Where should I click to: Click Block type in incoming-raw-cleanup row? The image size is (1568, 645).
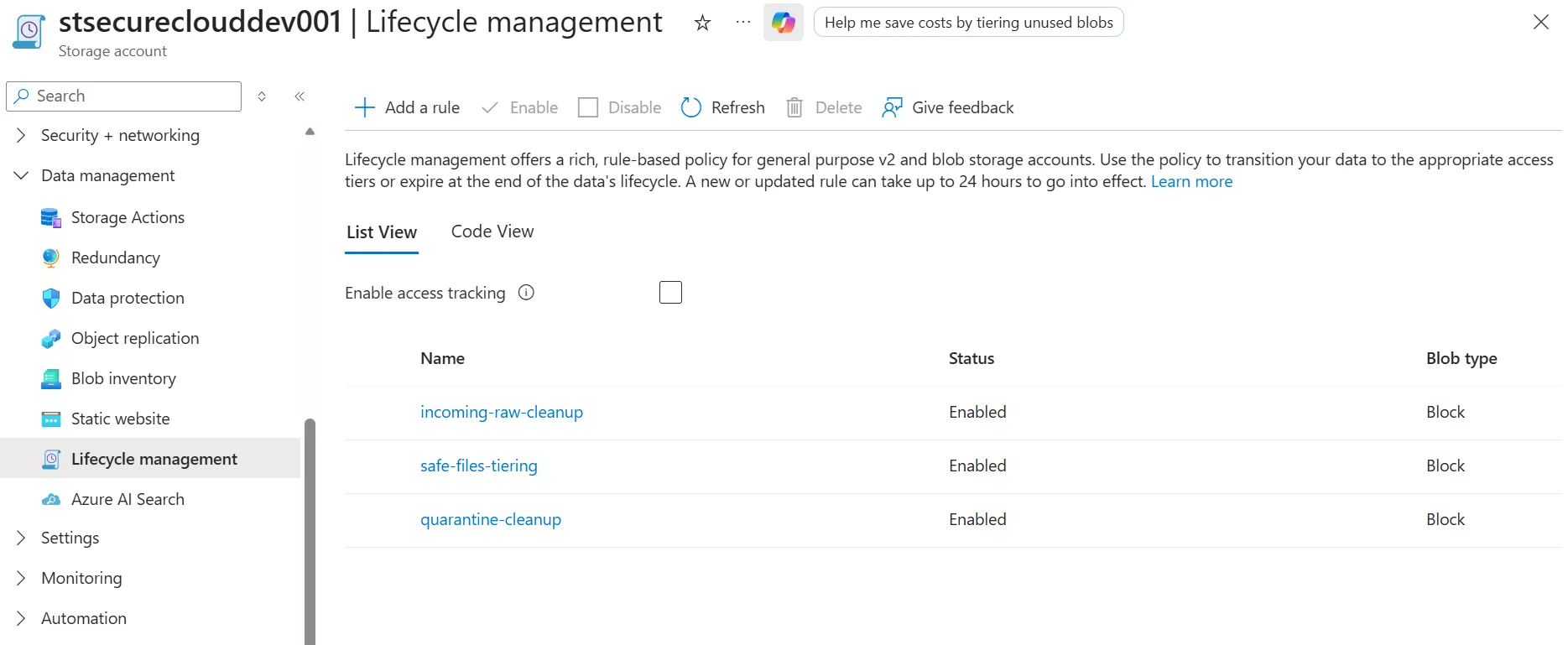tap(1446, 412)
